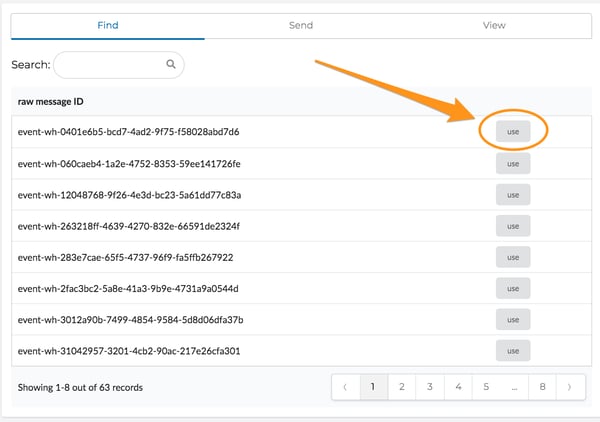Use message event-wh-0401e6b5 row button
The image size is (600, 422).
tap(513, 132)
